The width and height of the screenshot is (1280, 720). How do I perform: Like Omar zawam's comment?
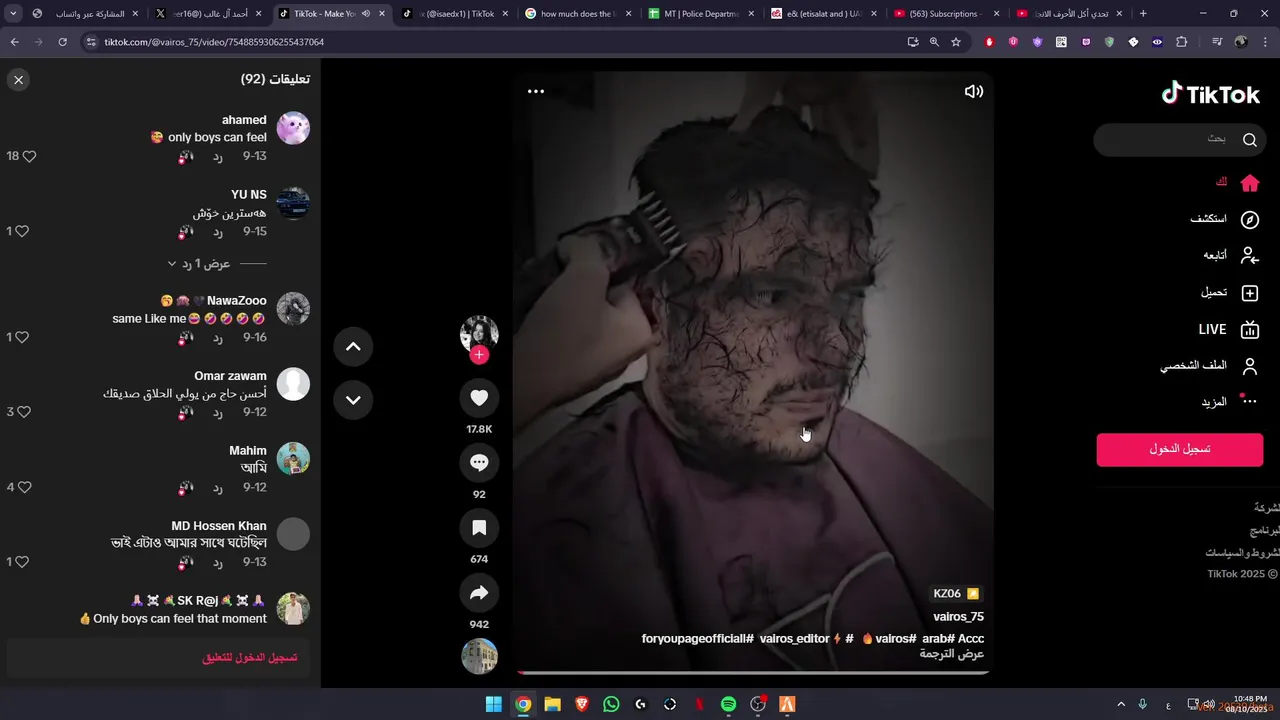click(x=23, y=411)
